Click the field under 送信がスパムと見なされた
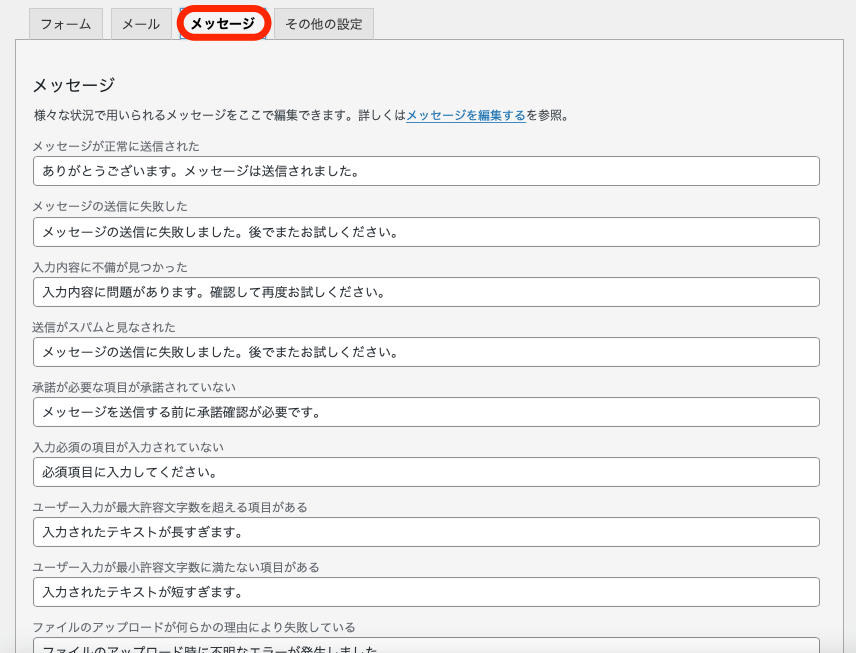 (x=426, y=352)
